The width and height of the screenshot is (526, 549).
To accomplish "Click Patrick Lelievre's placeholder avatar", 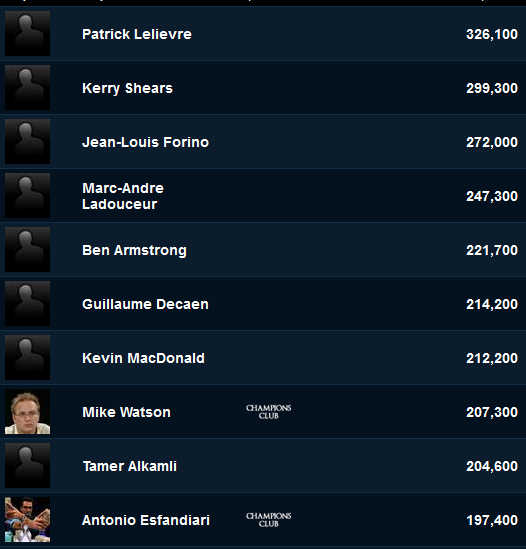I will click(27, 34).
